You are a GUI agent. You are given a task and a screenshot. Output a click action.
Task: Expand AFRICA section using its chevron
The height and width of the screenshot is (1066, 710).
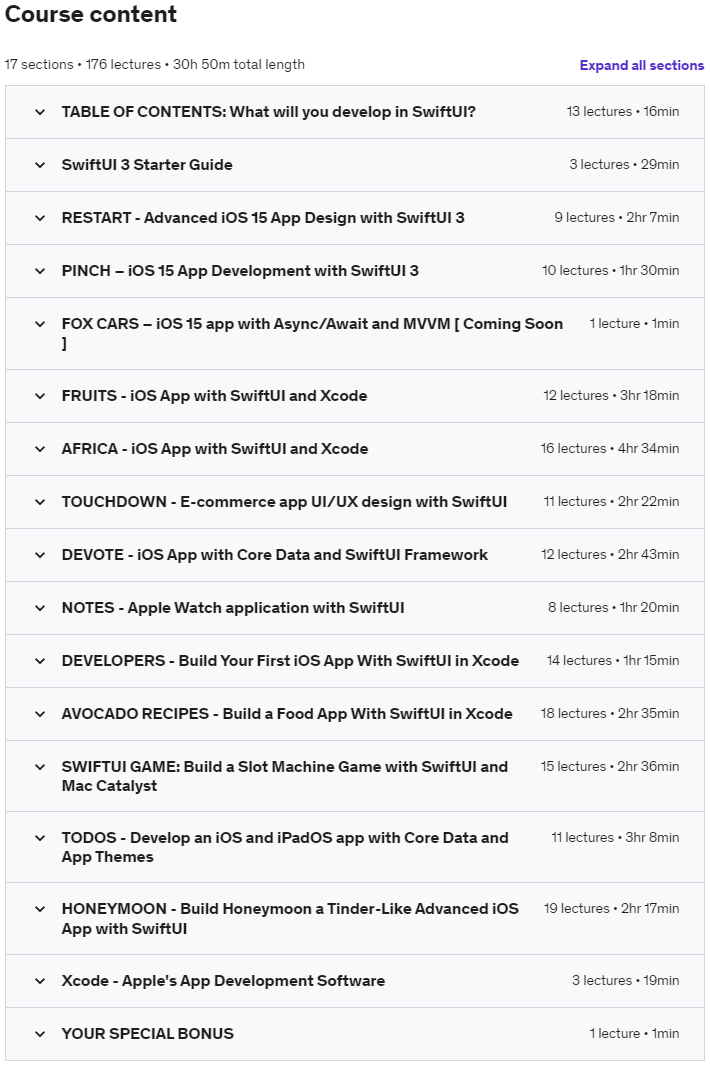pos(40,449)
